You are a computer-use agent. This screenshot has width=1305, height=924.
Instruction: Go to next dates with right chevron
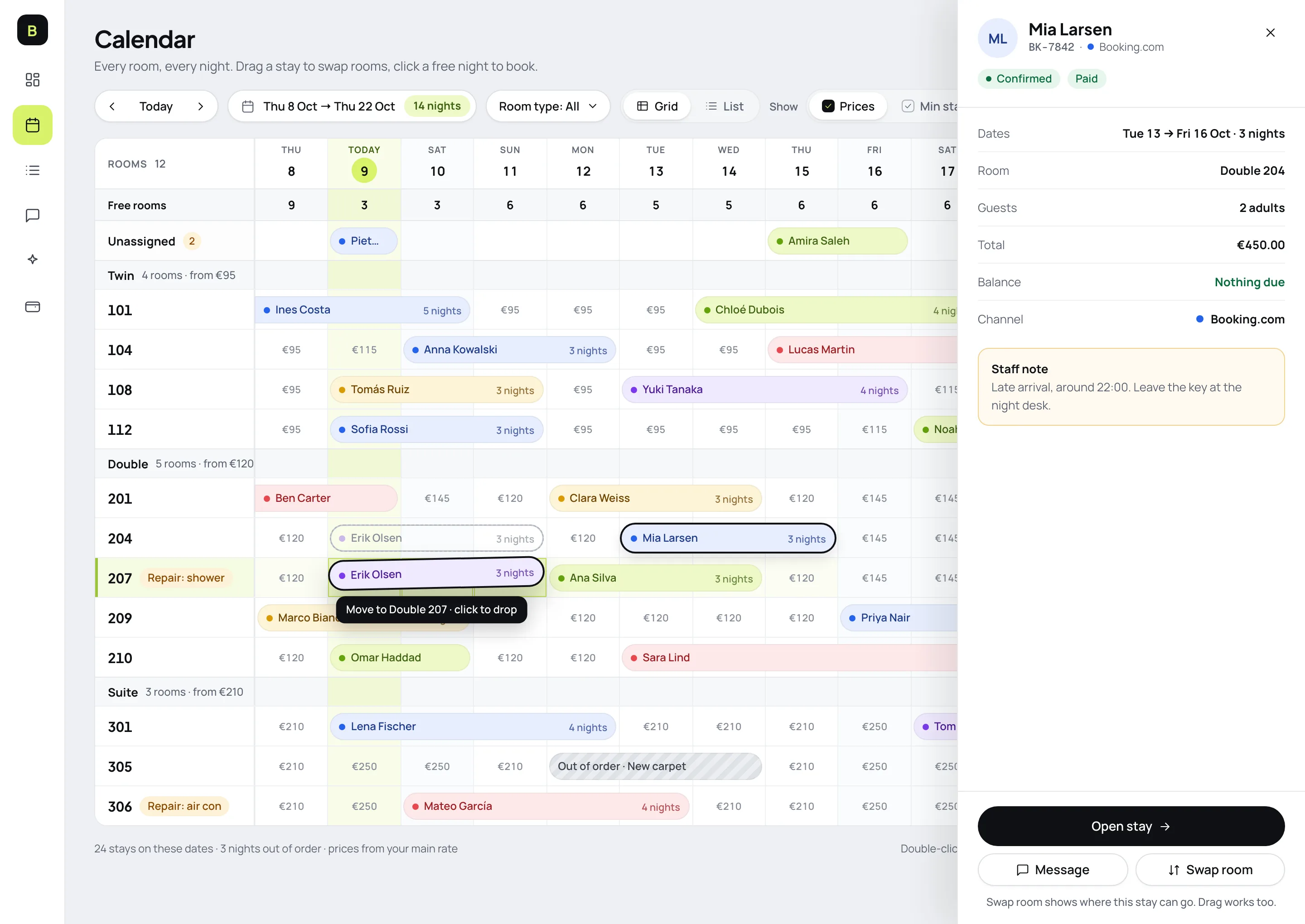click(200, 106)
